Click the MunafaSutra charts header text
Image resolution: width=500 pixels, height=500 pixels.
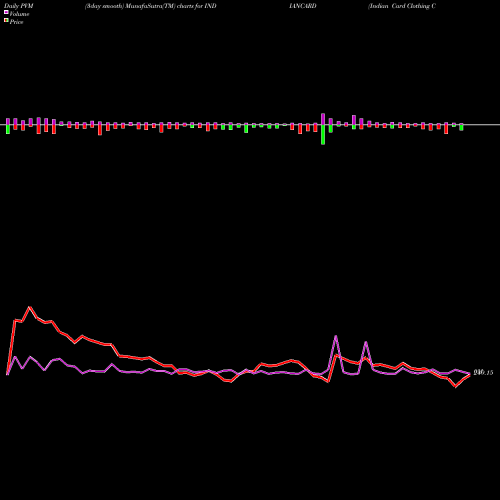tap(151, 6)
